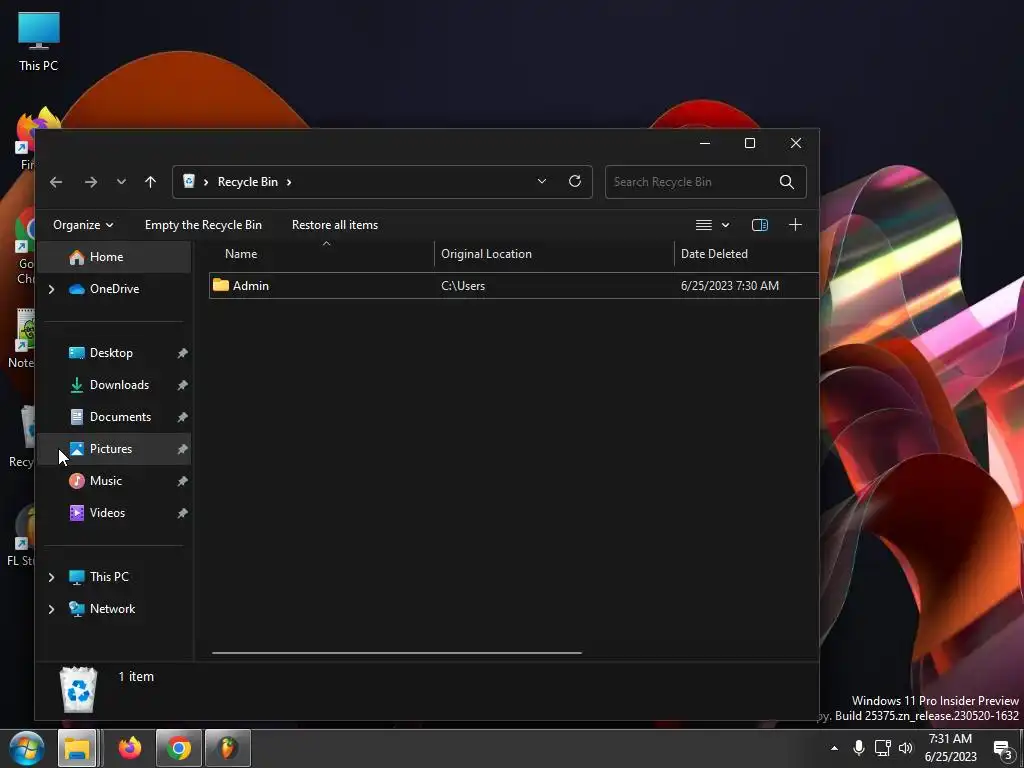This screenshot has height=768, width=1024.
Task: Click the network tray icon
Action: (882, 748)
